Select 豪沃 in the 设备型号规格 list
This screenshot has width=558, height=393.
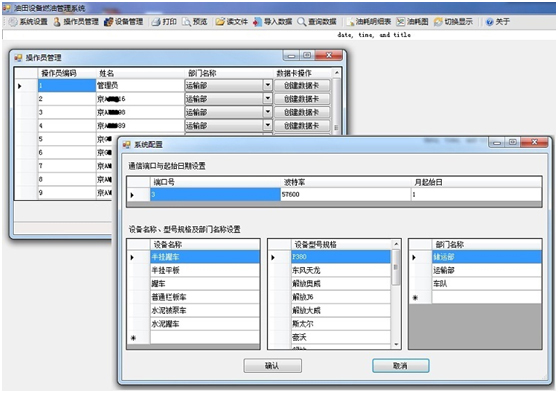pyautogui.click(x=341, y=337)
